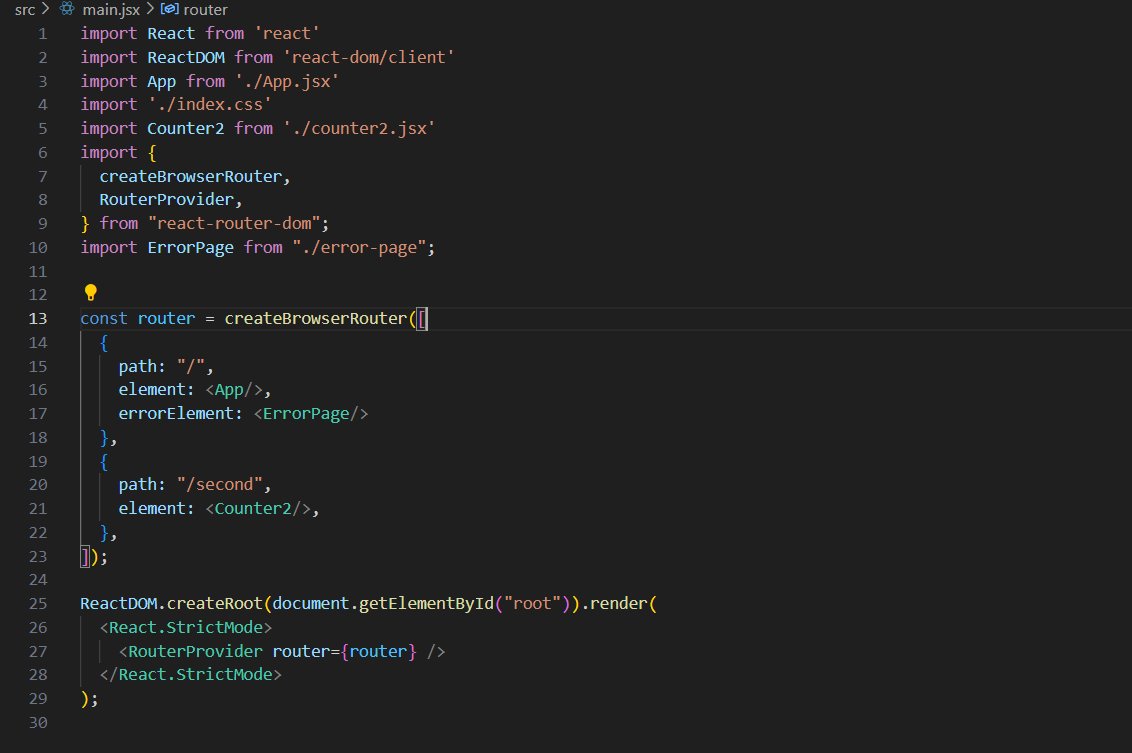Click line number 13 in gutter

38,318
